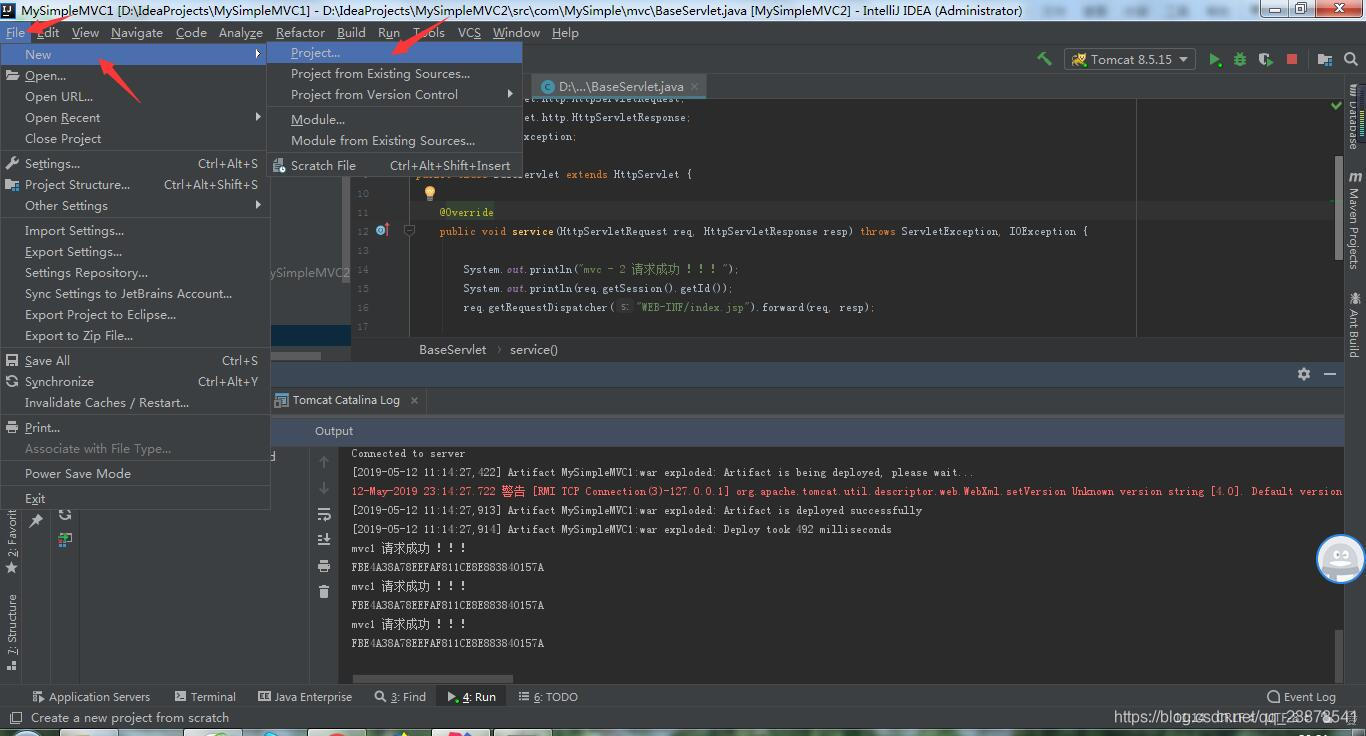Click Save All in the File menu
Screen dimensions: 1366x736
[x=135, y=361]
